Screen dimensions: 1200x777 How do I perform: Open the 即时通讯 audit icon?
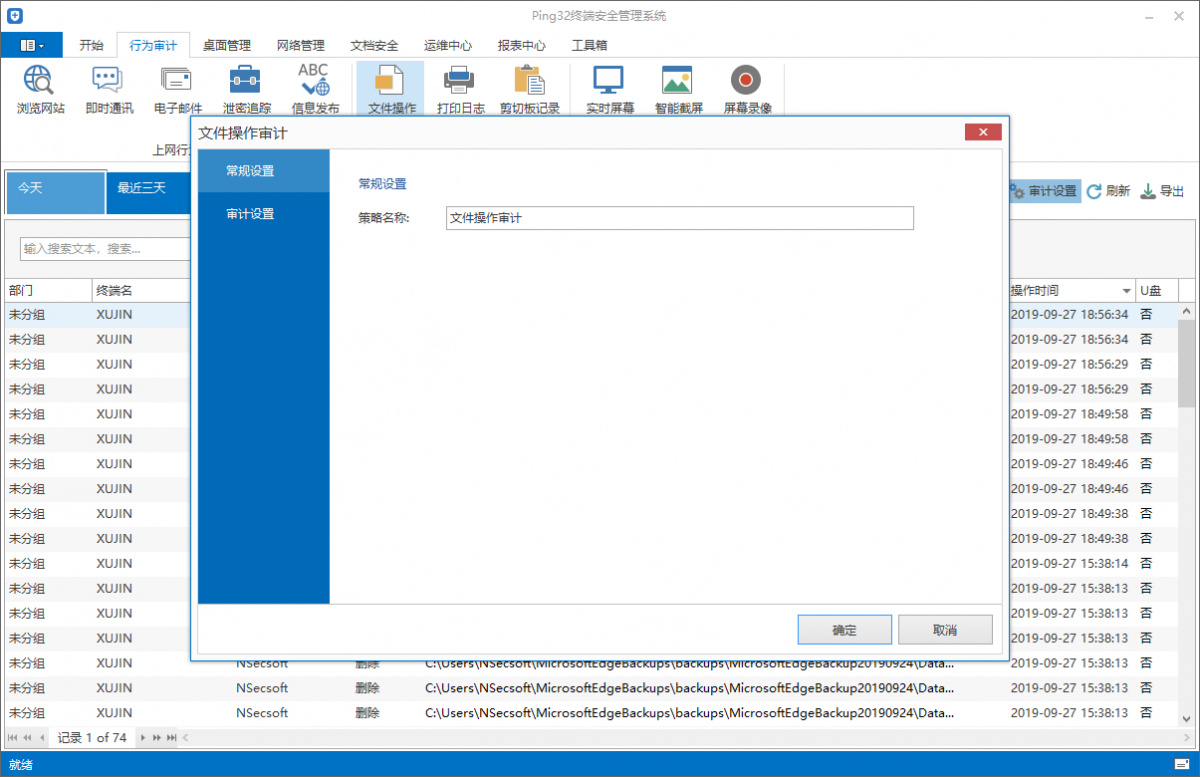click(108, 90)
